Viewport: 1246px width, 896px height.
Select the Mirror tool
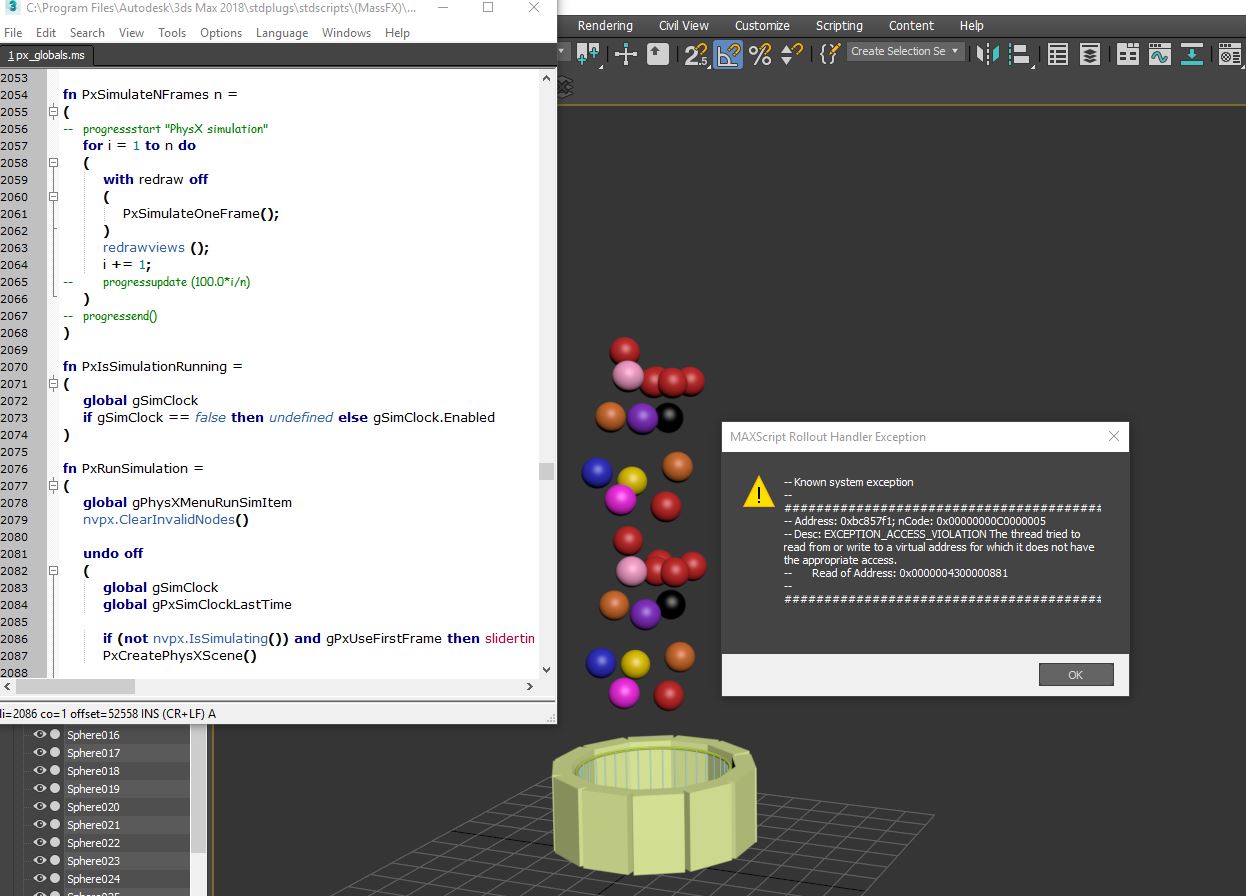tap(986, 53)
